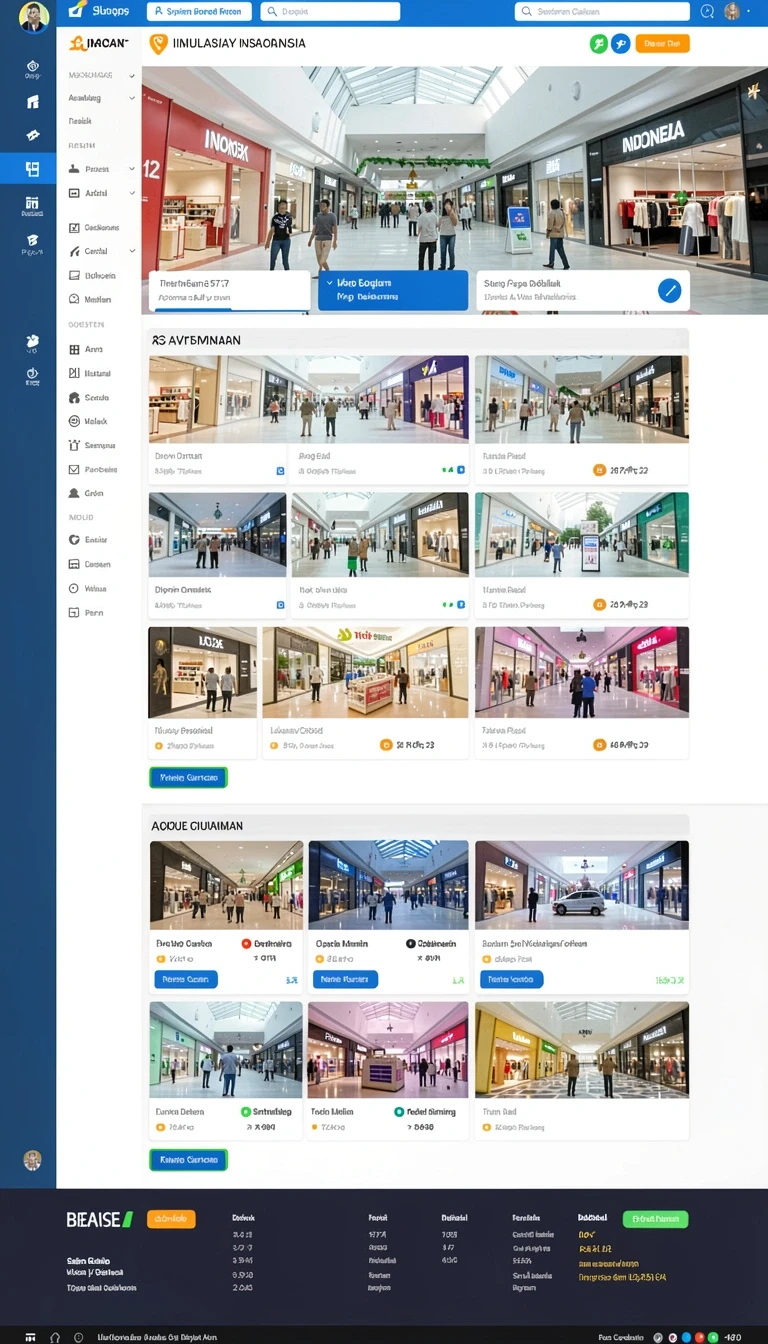Open the home icon in the blue sidebar

[32, 101]
